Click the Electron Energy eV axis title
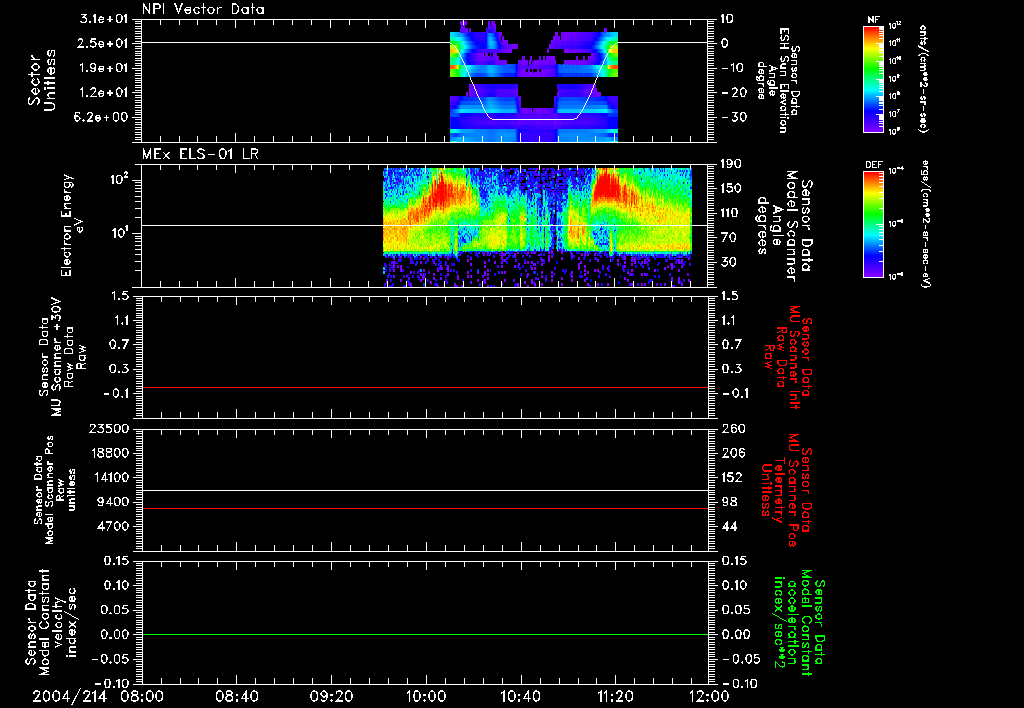 coord(72,225)
